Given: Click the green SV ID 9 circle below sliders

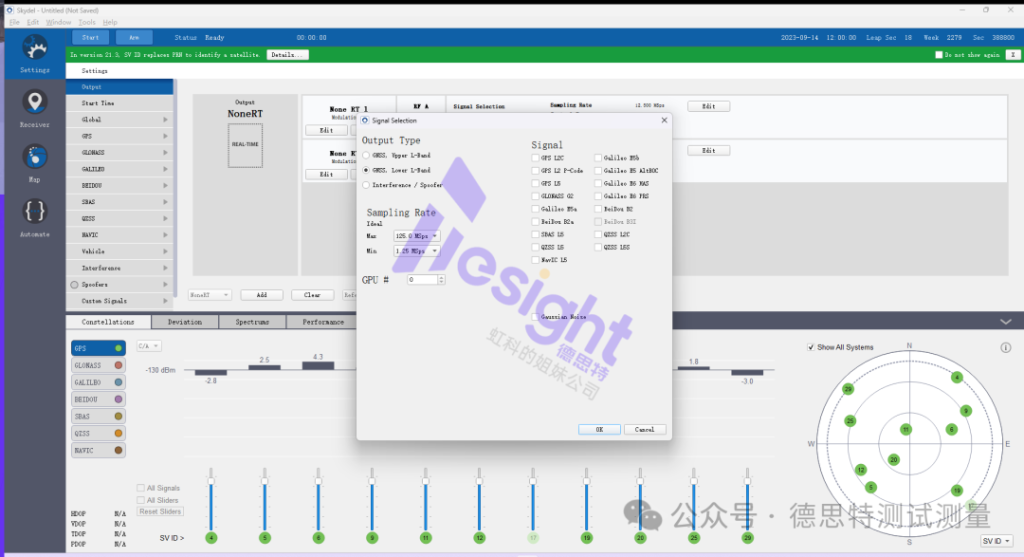Looking at the screenshot, I should (372, 538).
